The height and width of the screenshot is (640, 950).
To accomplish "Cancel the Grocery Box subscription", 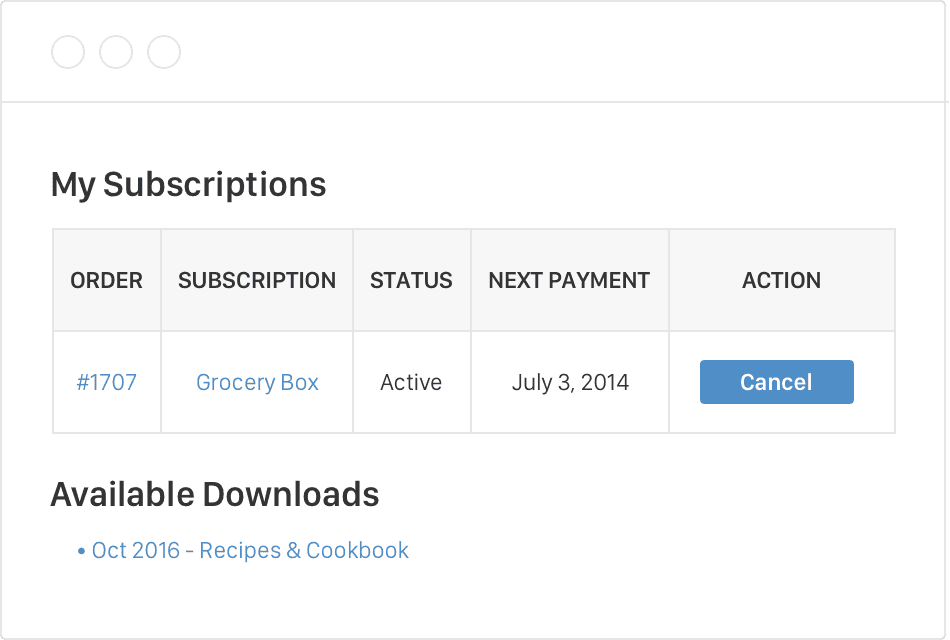I will [x=776, y=382].
